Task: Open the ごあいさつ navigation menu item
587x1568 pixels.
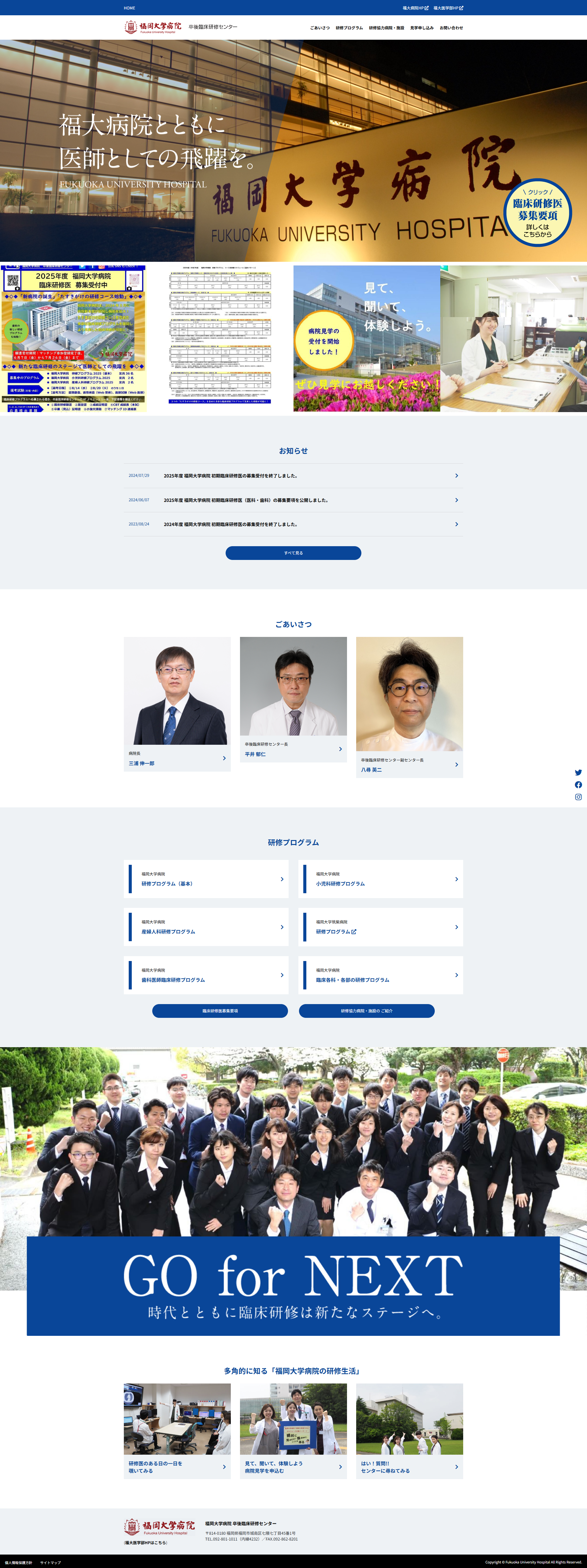Action: coord(320,28)
